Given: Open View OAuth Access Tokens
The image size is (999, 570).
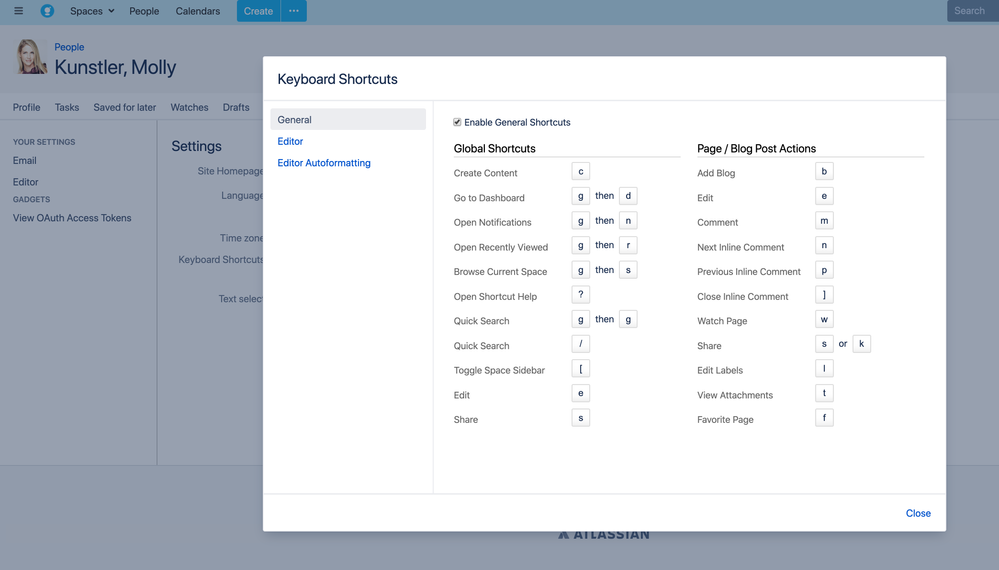Looking at the screenshot, I should [x=72, y=218].
